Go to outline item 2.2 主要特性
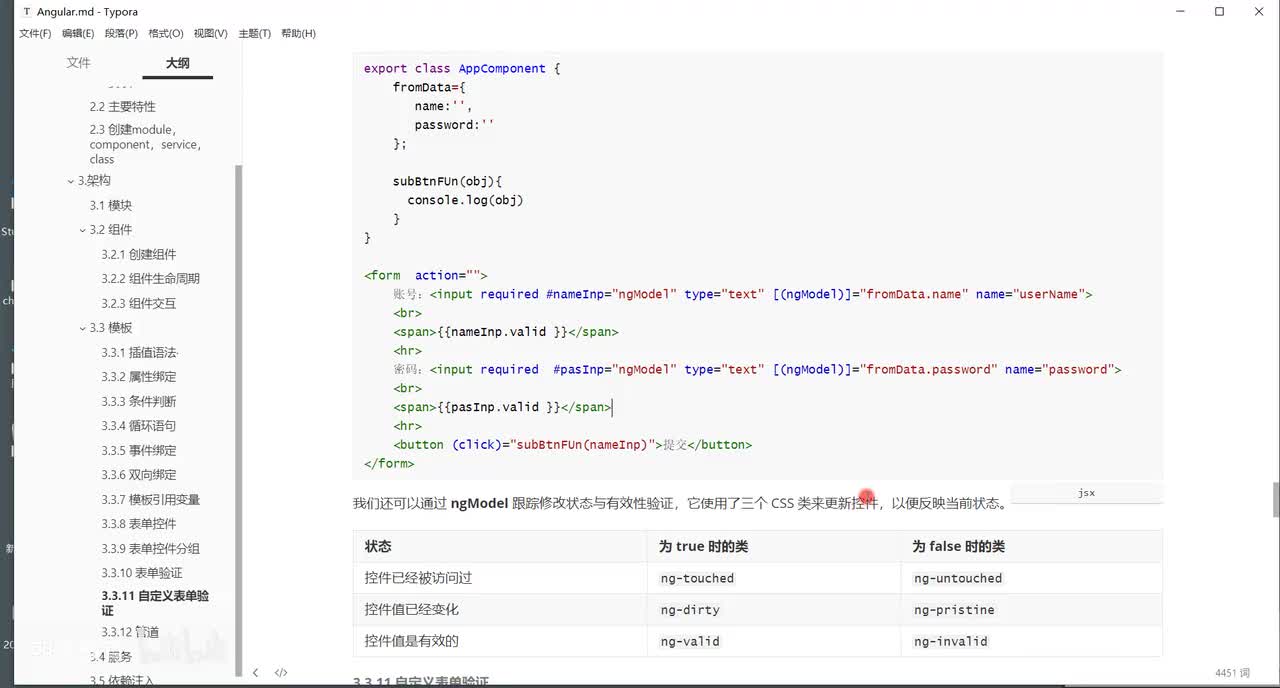 tap(122, 107)
